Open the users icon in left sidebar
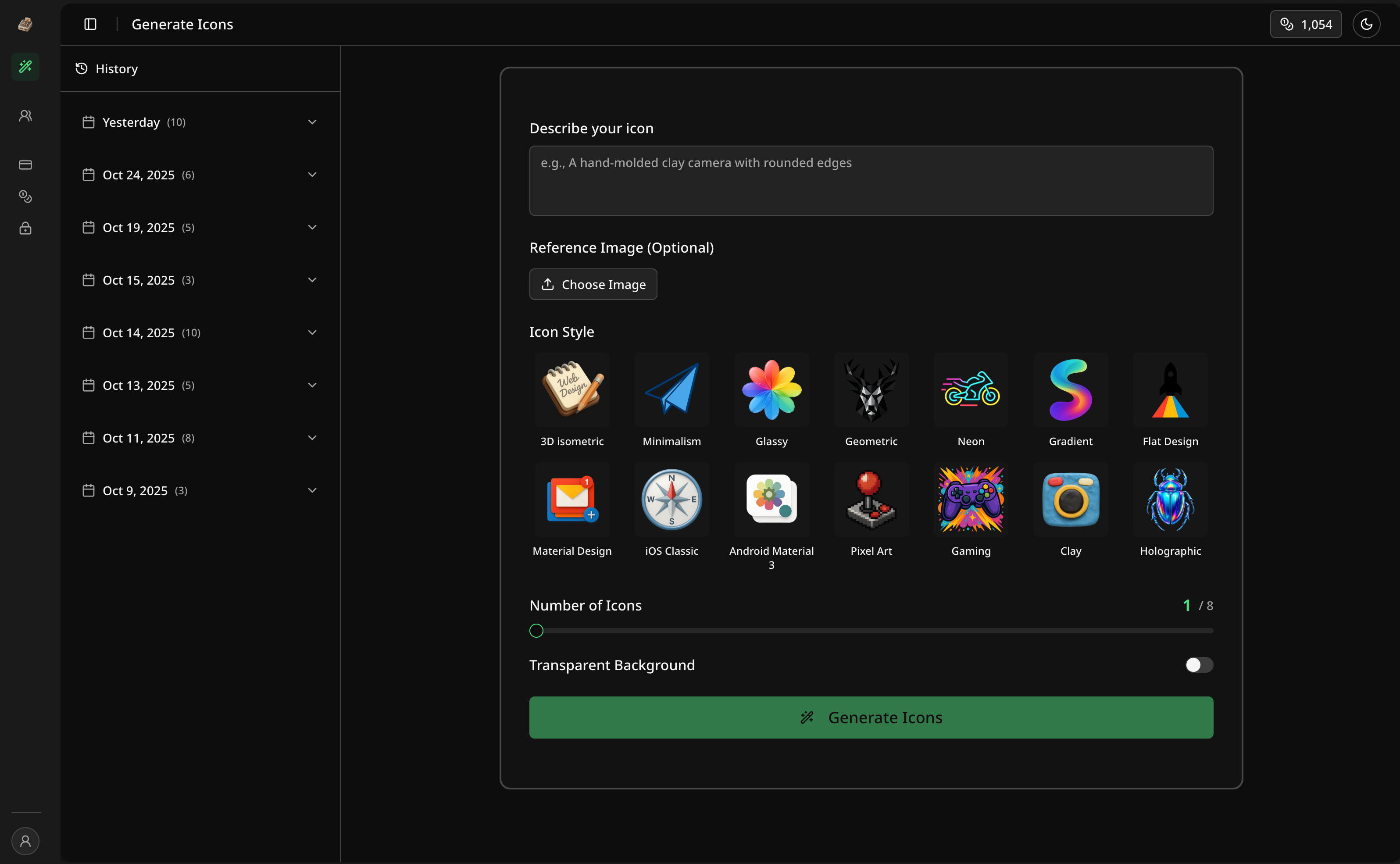 tap(25, 116)
